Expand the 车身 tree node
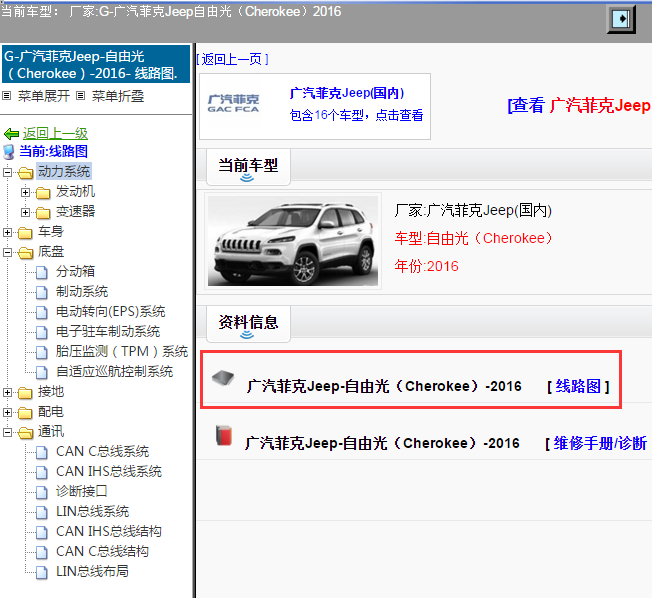The image size is (652, 598). pos(7,232)
